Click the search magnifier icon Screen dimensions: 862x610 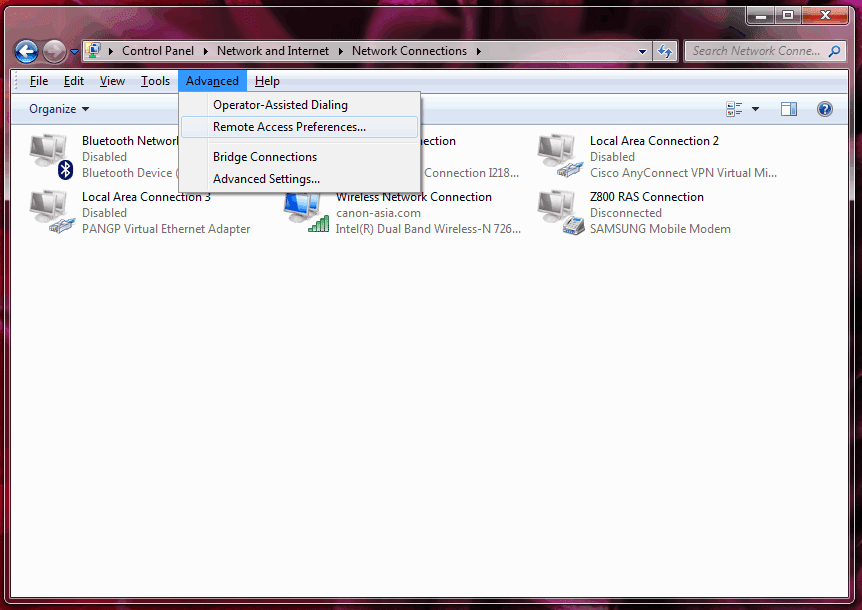pos(835,51)
